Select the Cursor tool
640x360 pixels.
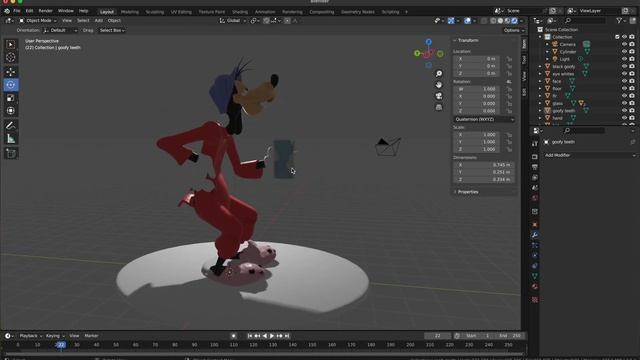(11, 58)
